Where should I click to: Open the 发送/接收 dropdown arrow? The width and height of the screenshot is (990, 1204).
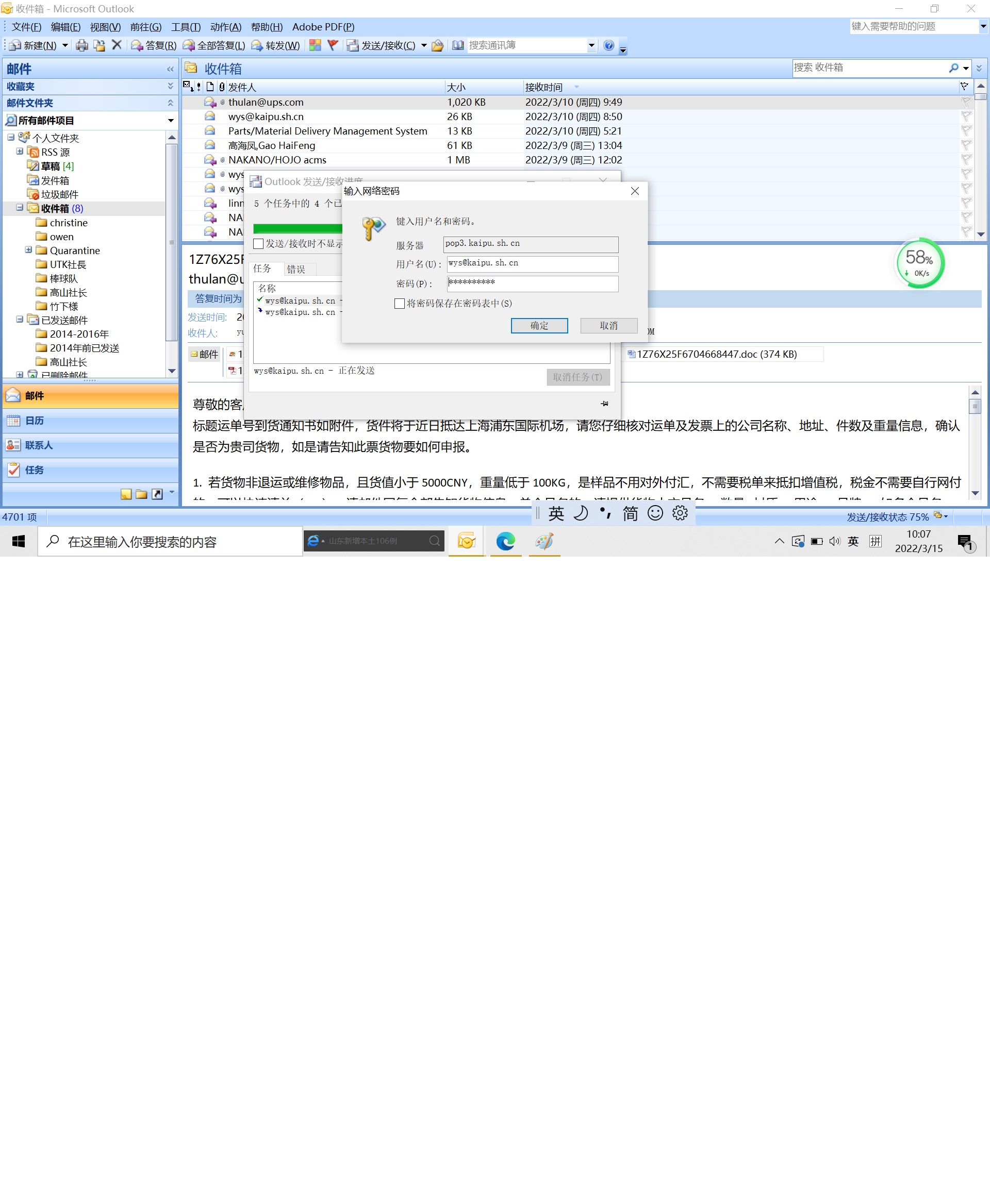tap(424, 45)
